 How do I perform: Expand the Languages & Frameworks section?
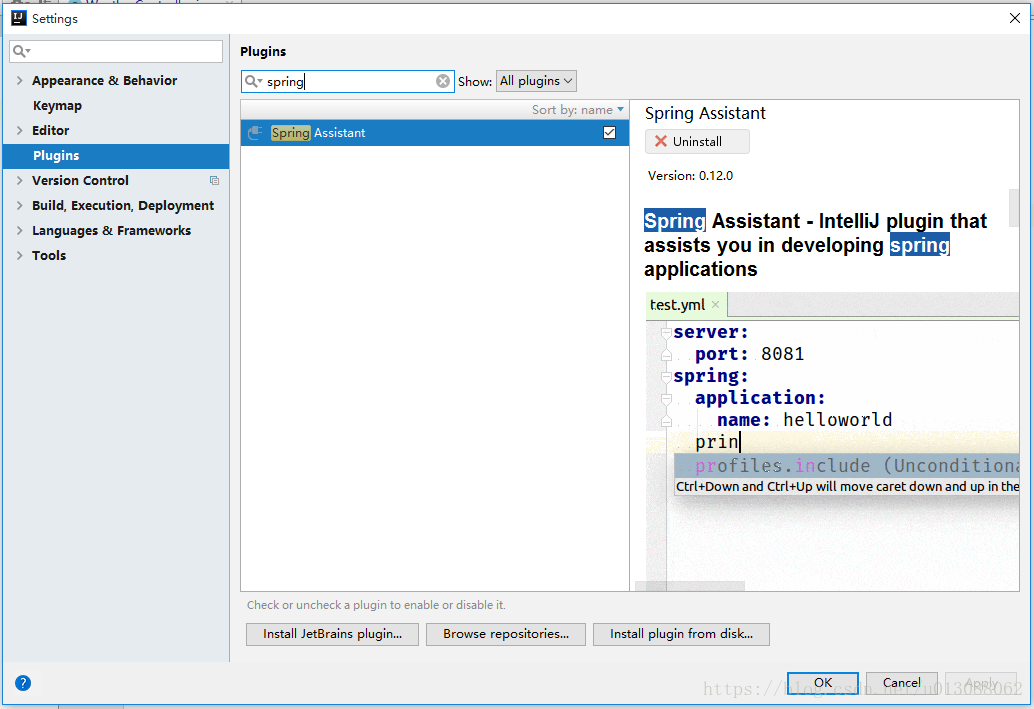click(20, 231)
